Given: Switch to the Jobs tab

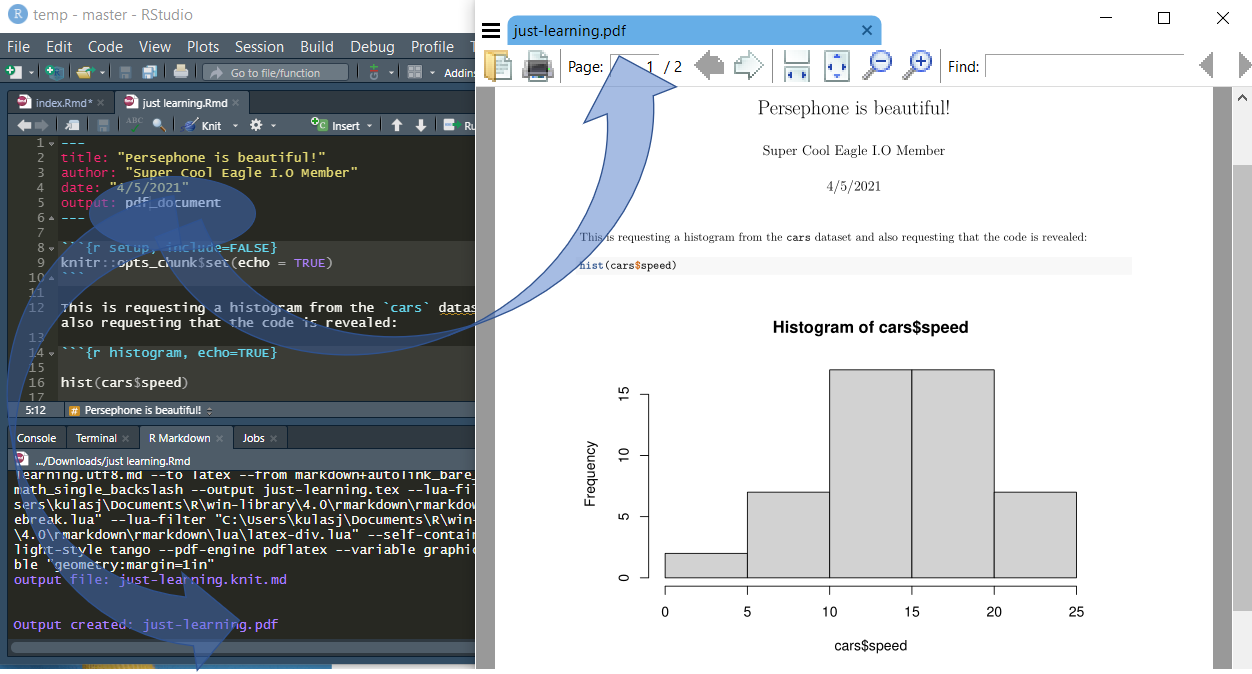Looking at the screenshot, I should [254, 438].
